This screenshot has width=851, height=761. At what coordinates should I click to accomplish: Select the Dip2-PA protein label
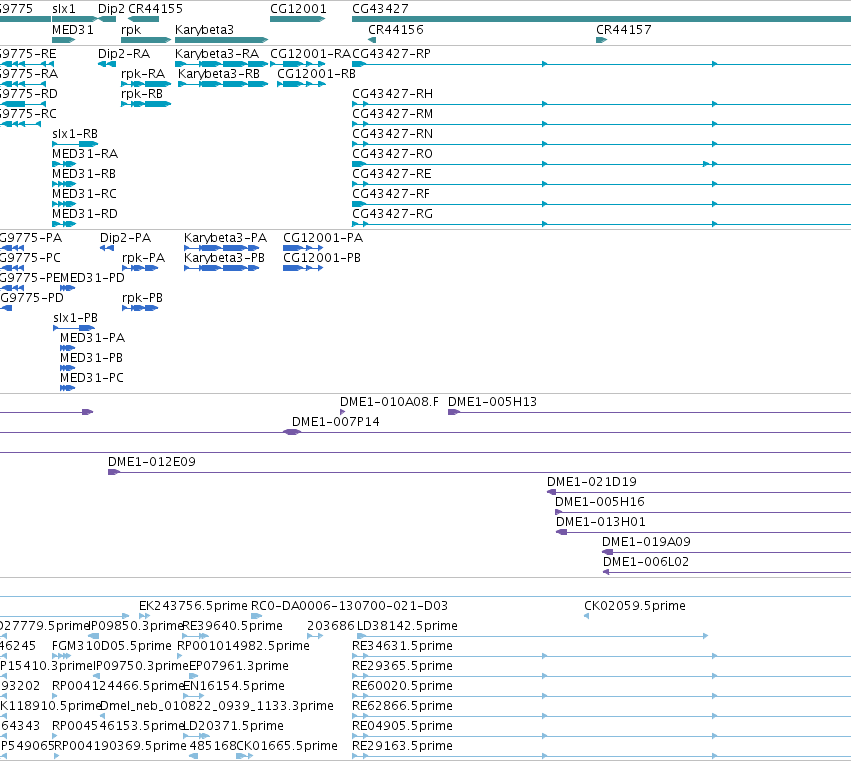[125, 238]
